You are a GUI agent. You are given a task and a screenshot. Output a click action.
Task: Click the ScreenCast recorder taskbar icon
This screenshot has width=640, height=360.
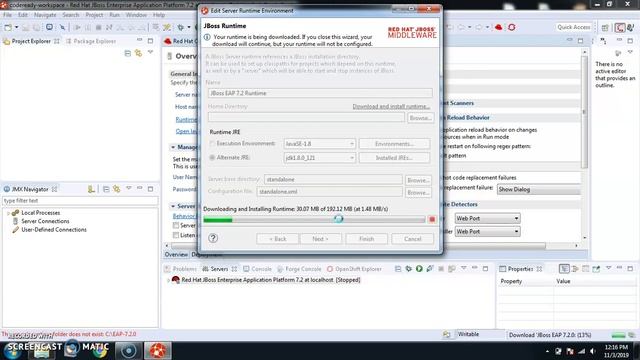point(128,351)
